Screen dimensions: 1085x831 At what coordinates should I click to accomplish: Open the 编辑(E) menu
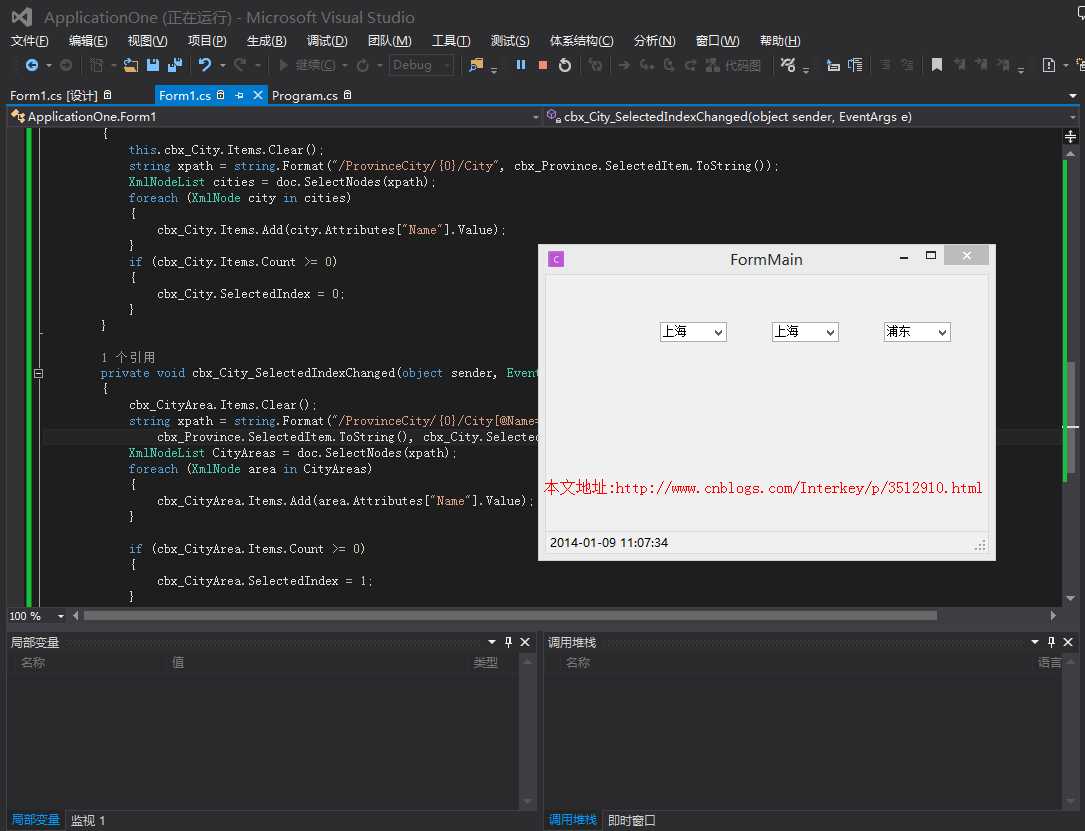88,41
